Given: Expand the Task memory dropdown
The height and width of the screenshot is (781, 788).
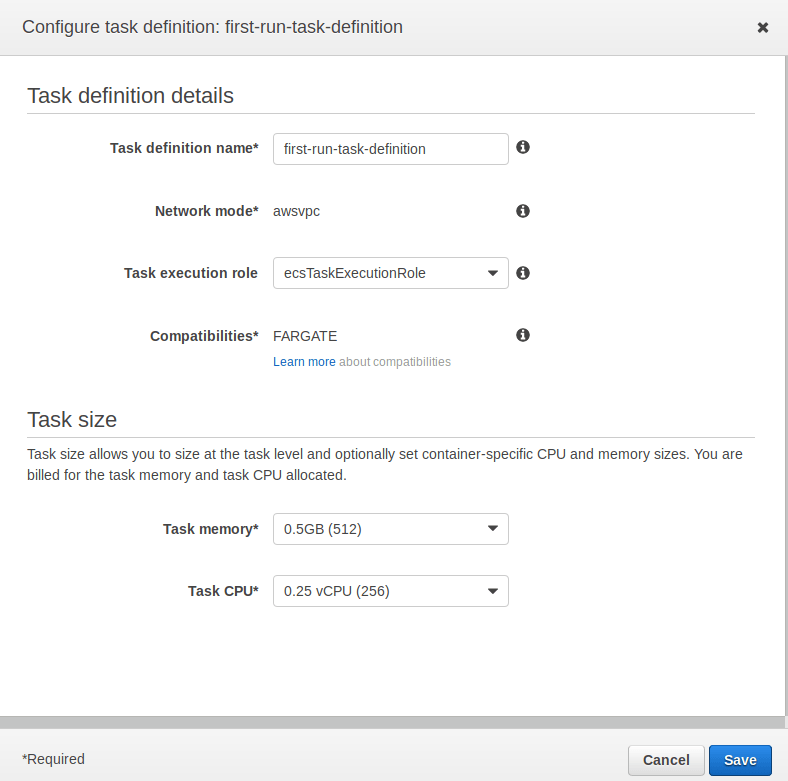Looking at the screenshot, I should point(390,529).
